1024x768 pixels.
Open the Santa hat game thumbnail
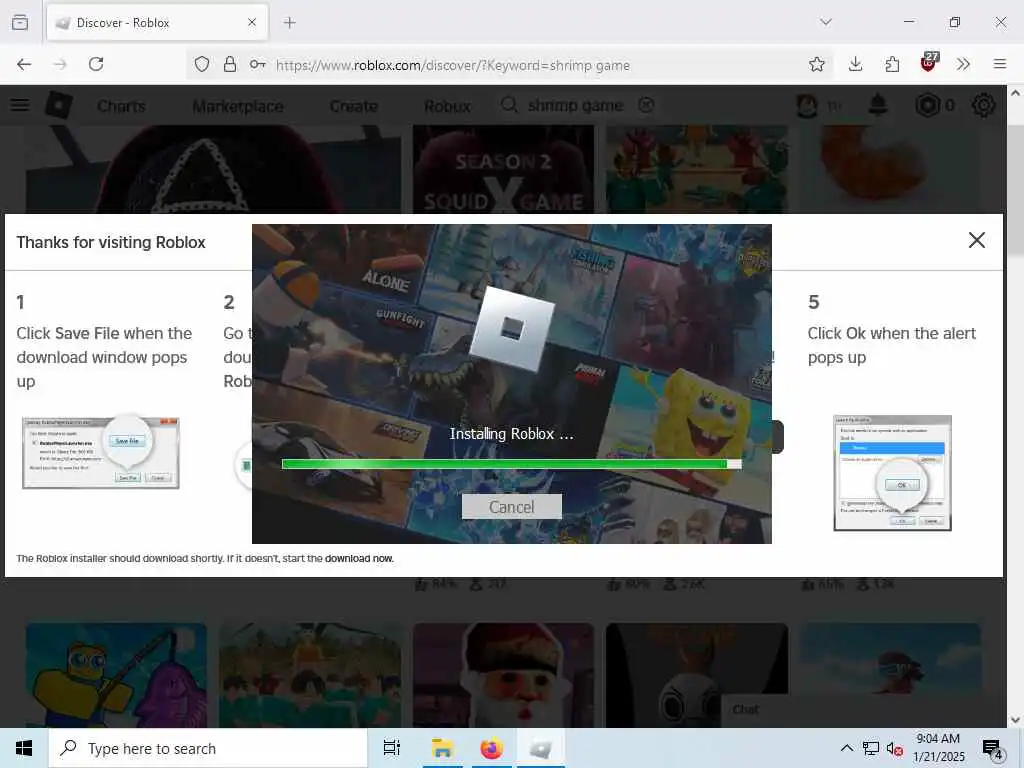click(504, 675)
